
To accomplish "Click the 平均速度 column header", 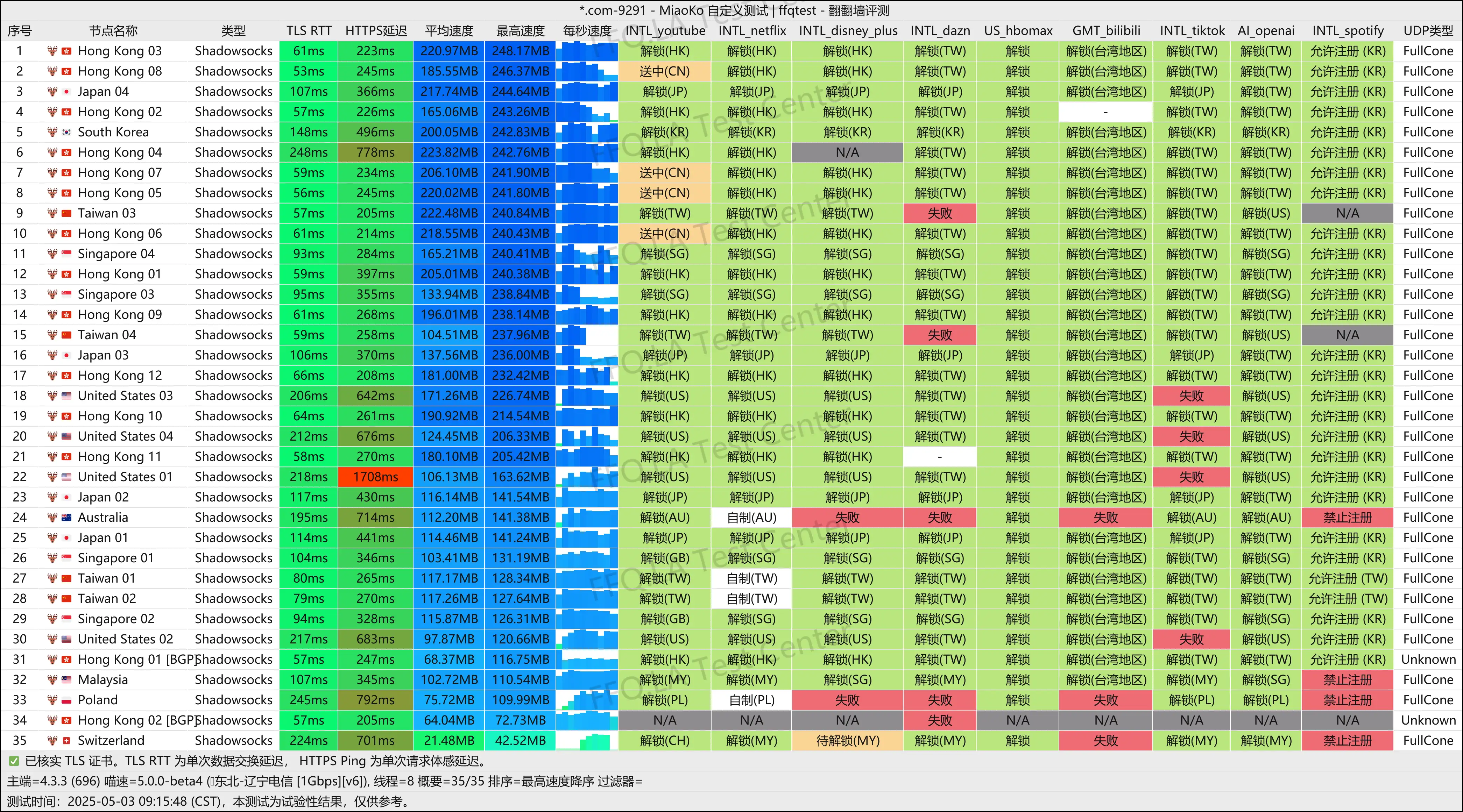I will 449,31.
